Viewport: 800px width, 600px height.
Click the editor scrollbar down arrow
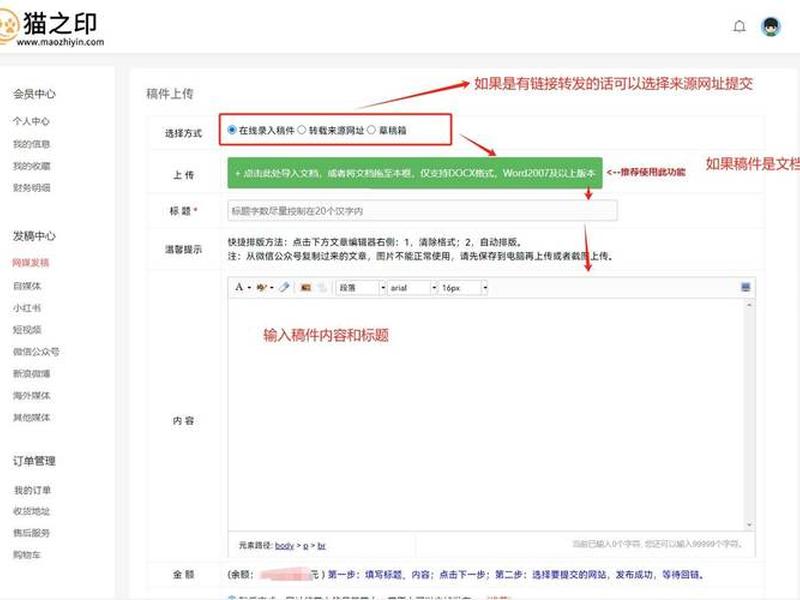749,524
